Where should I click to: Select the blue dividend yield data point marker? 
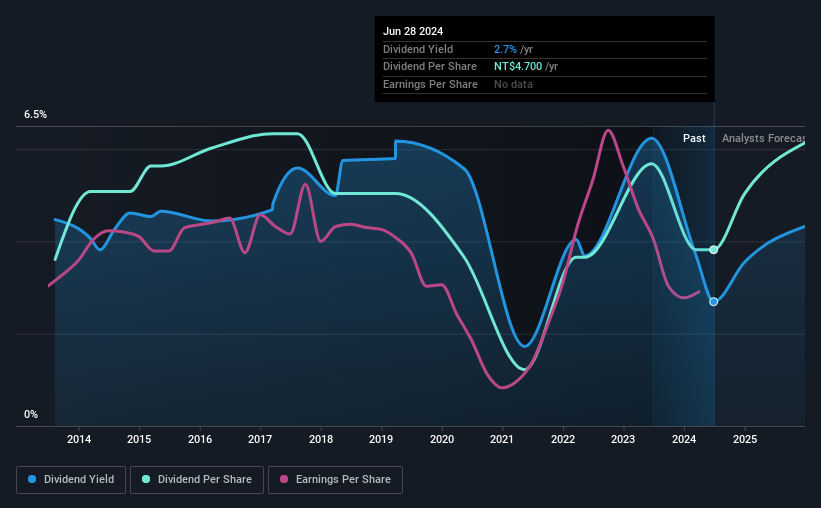(713, 302)
